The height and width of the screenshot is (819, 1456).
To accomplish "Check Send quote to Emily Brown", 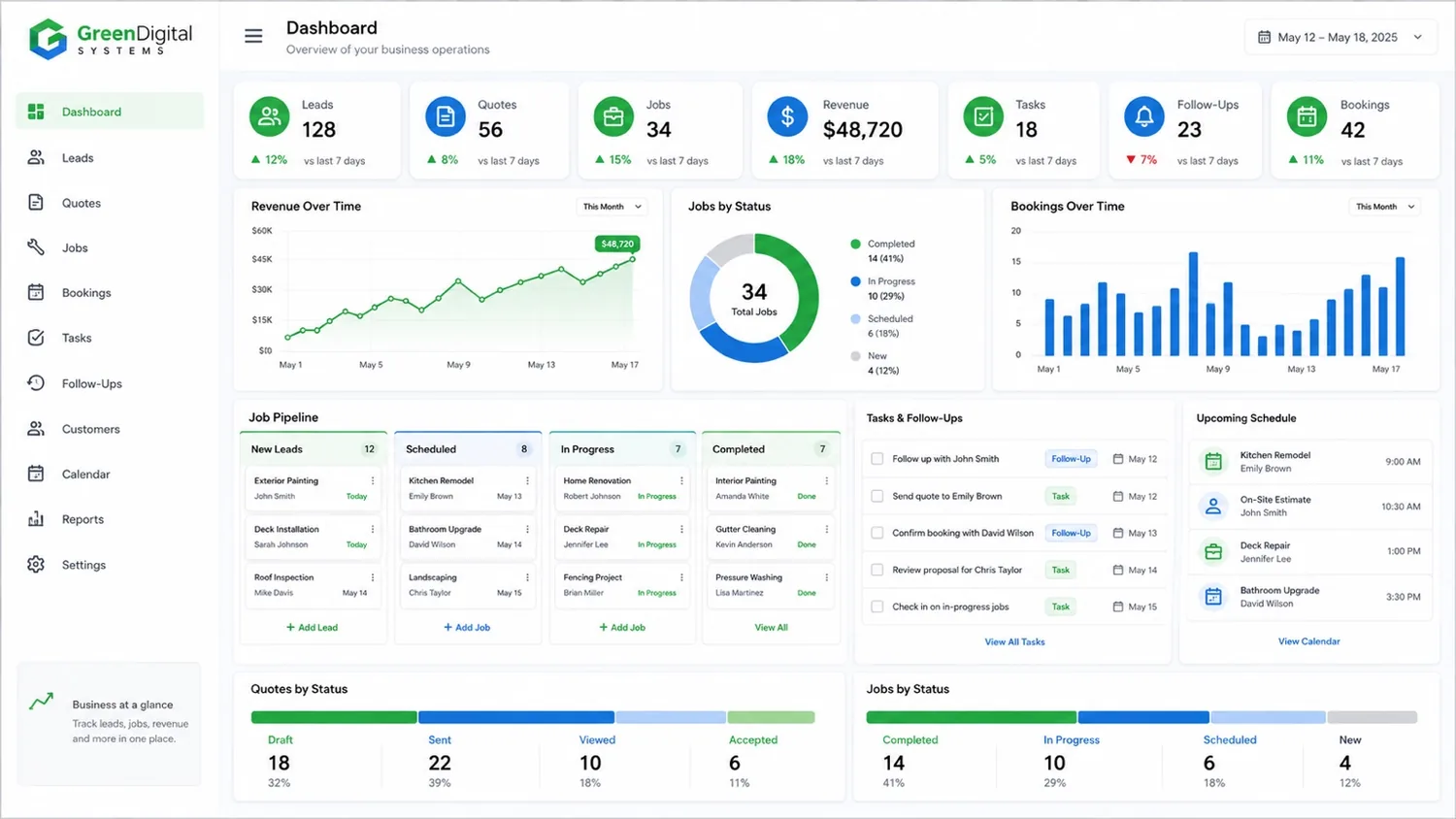I will pyautogui.click(x=877, y=496).
